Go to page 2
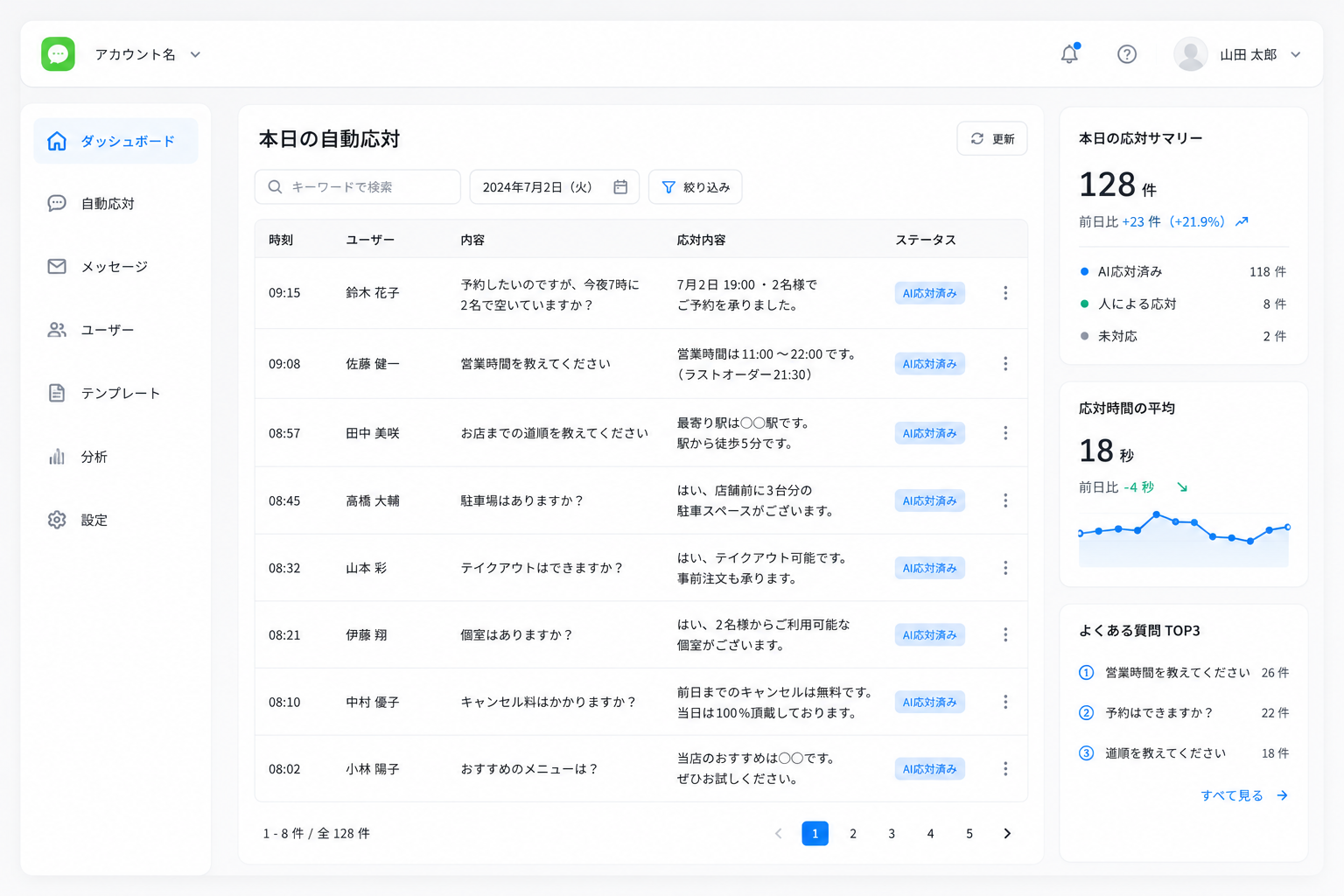Screen dimensions: 1344x896 pos(853,834)
